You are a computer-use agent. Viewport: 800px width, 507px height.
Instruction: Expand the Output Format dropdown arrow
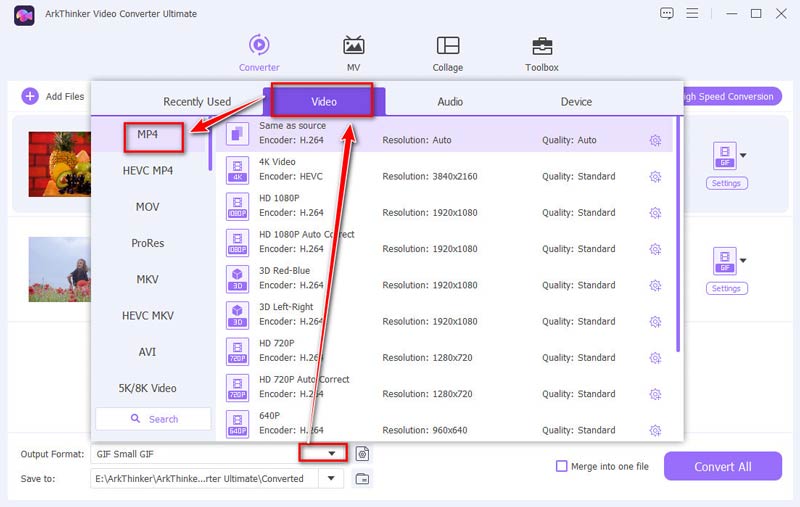pyautogui.click(x=332, y=453)
